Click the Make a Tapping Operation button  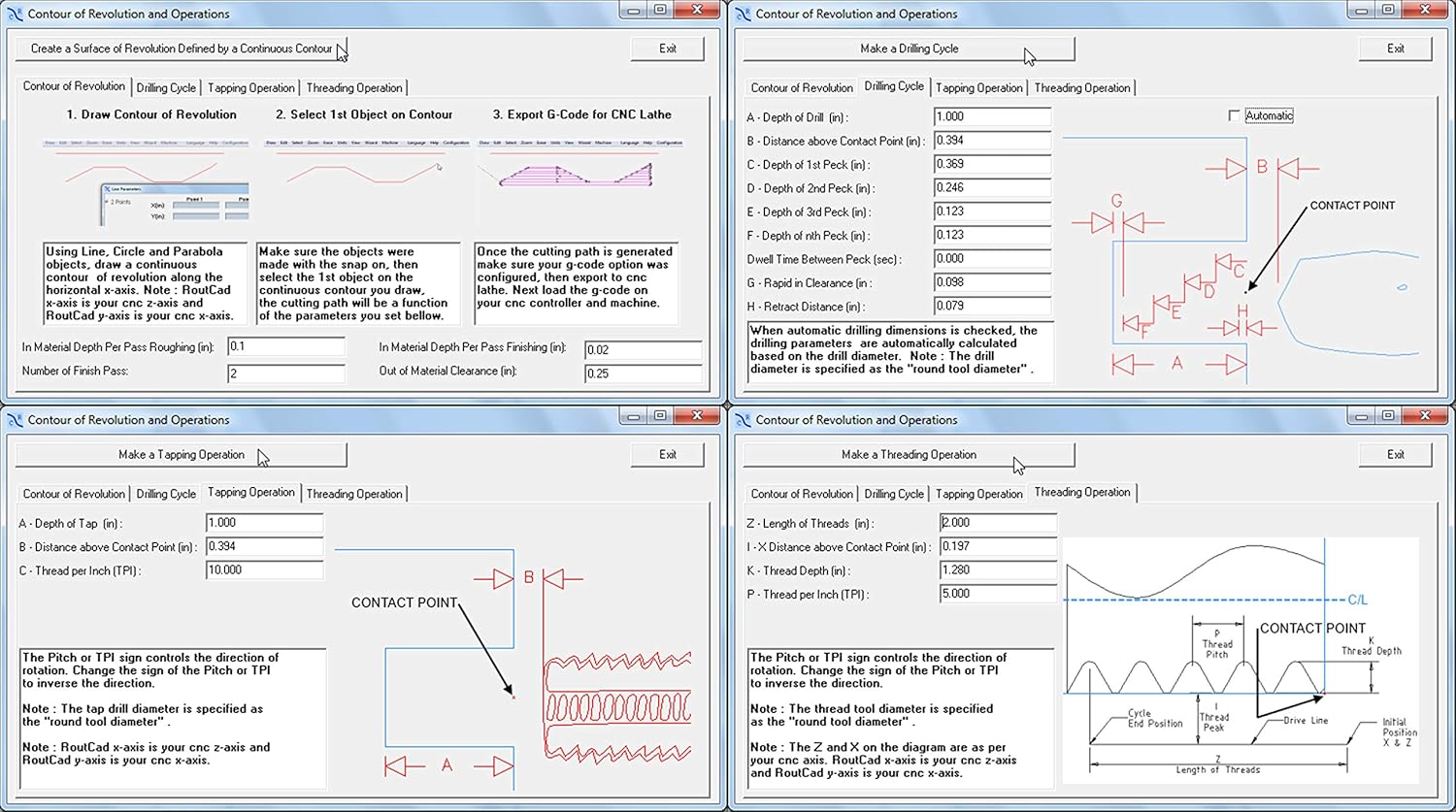click(182, 455)
